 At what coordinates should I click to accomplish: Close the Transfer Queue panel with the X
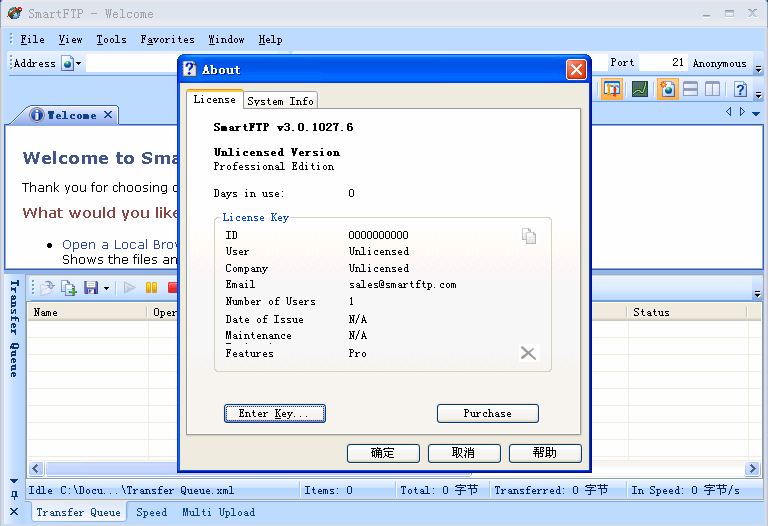[14, 511]
